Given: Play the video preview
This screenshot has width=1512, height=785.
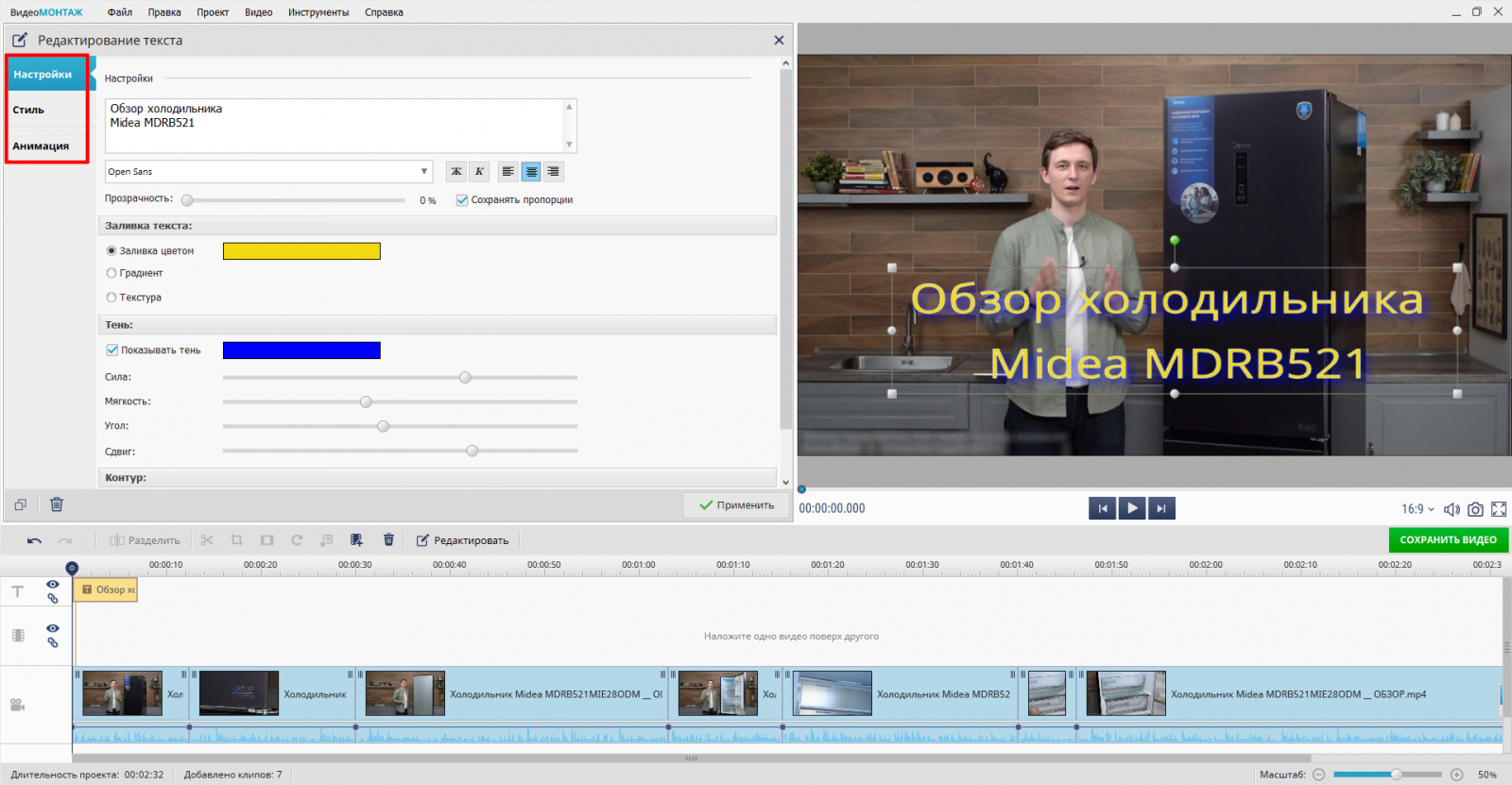Looking at the screenshot, I should [x=1132, y=508].
